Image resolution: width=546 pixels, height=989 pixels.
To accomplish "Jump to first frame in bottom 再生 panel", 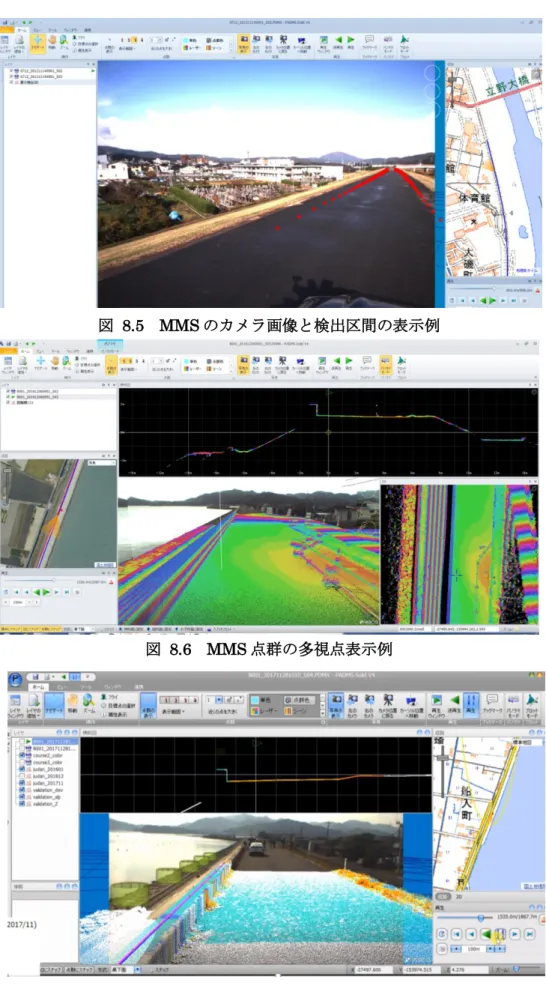I will click(x=456, y=933).
